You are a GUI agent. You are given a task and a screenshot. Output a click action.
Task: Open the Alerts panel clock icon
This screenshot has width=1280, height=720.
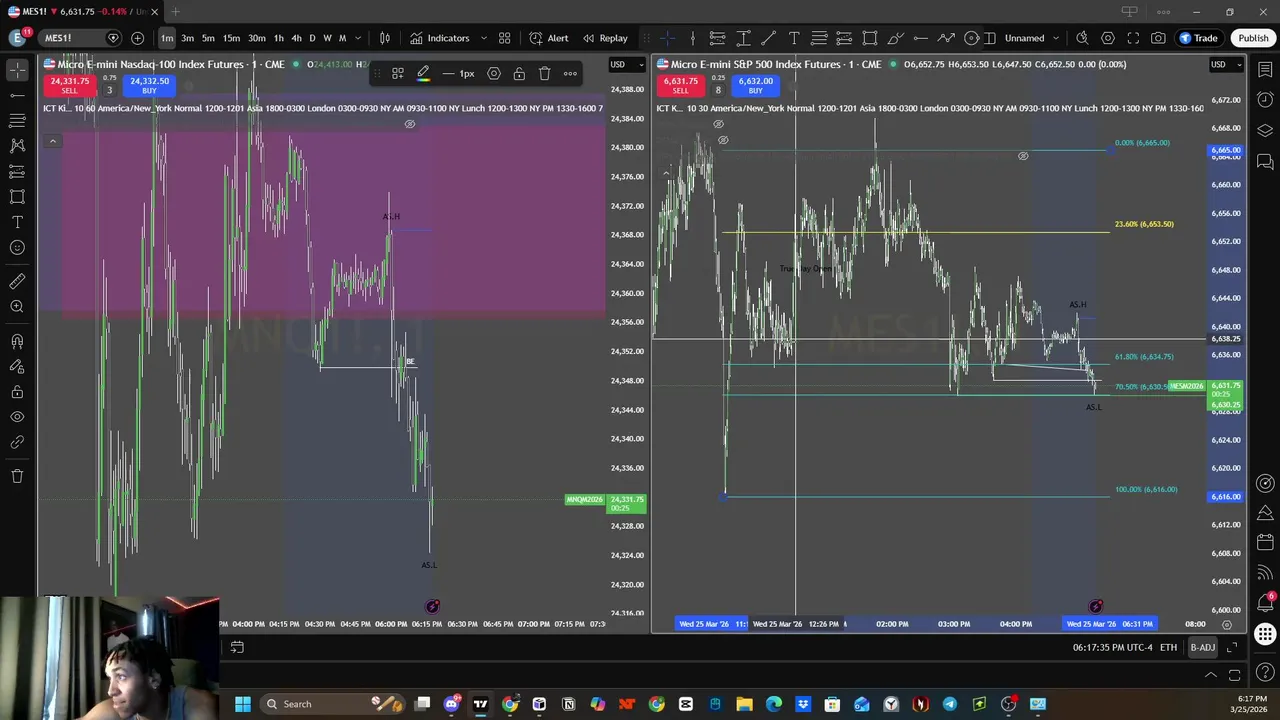(x=1265, y=100)
